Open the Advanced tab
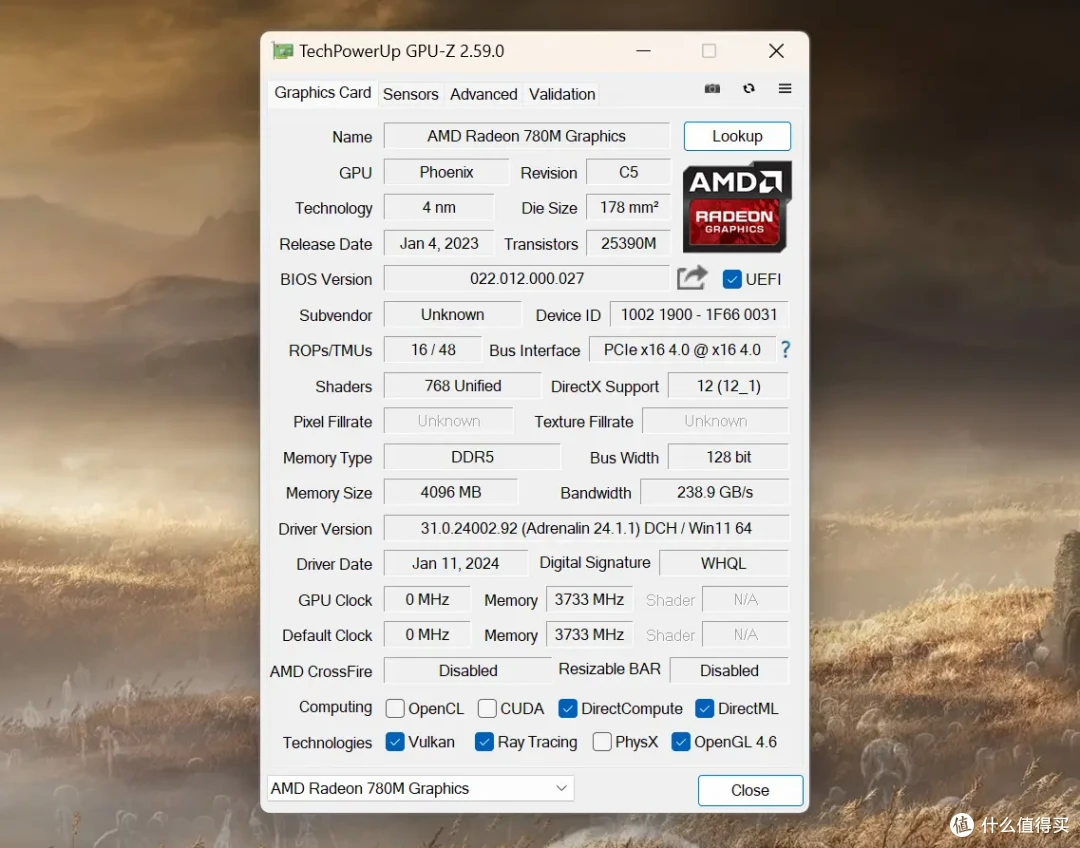This screenshot has width=1080, height=848. coord(484,94)
